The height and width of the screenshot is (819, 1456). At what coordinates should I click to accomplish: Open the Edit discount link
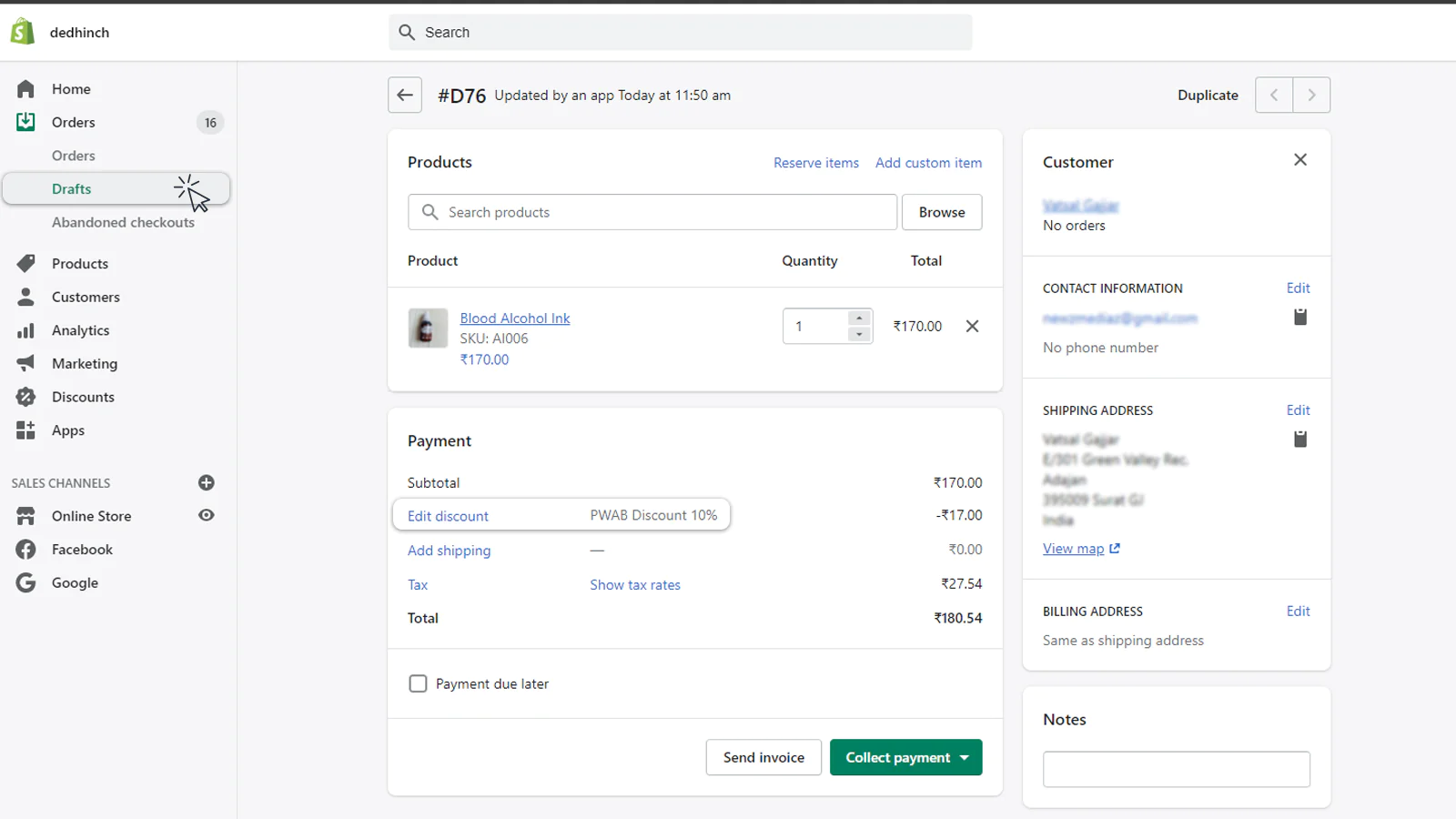[448, 516]
